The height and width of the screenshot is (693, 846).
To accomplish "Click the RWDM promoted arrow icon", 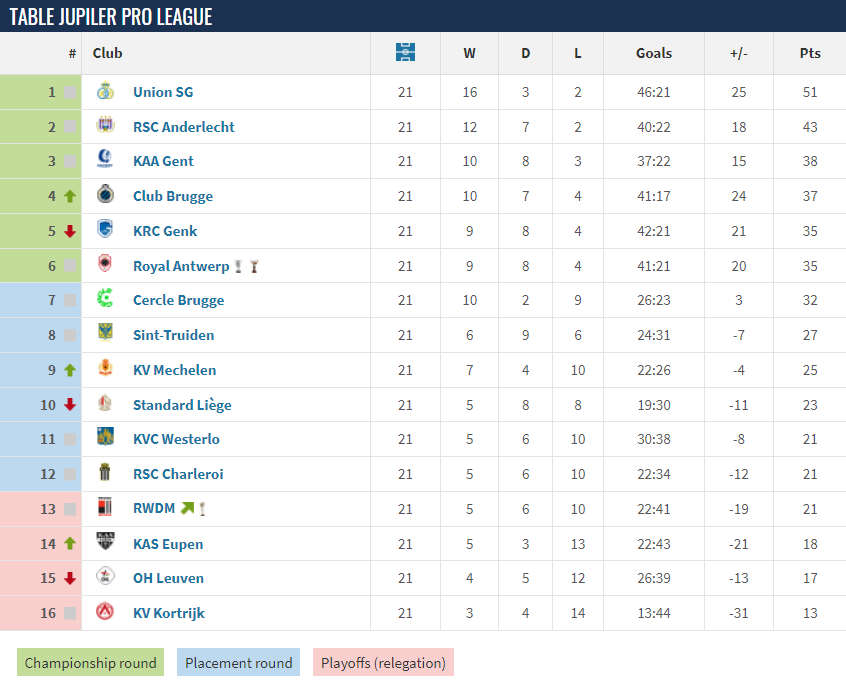I will click(x=187, y=509).
